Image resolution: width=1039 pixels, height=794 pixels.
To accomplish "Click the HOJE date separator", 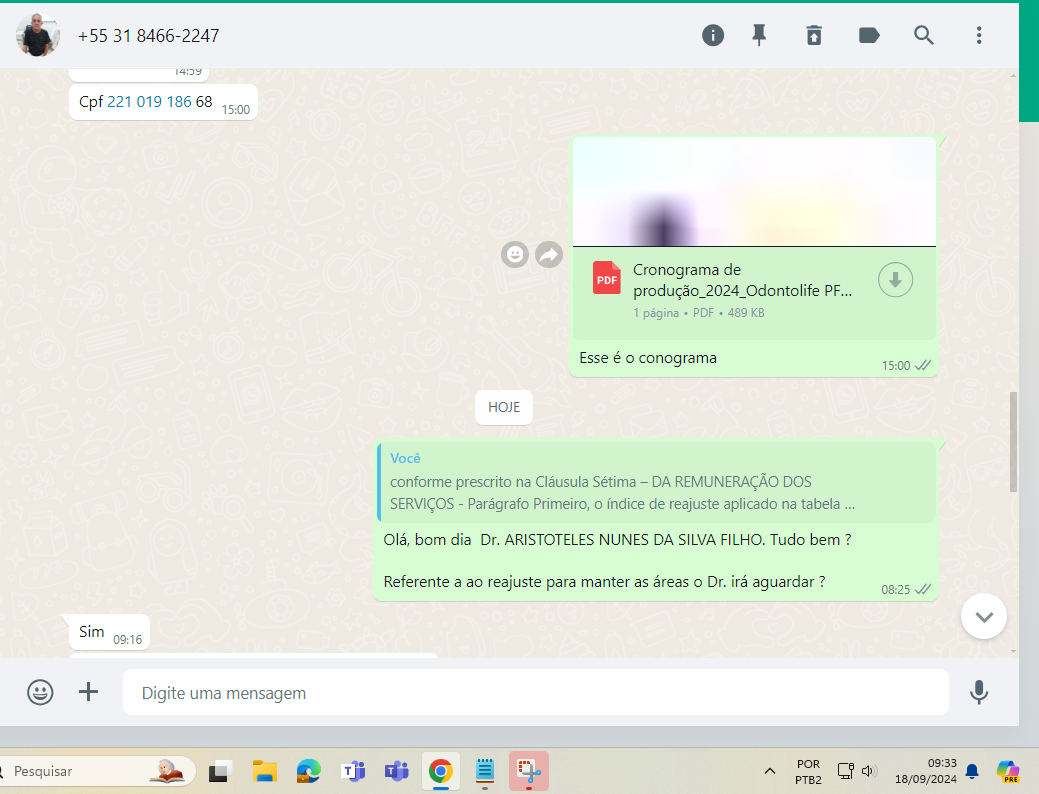I will tap(504, 407).
